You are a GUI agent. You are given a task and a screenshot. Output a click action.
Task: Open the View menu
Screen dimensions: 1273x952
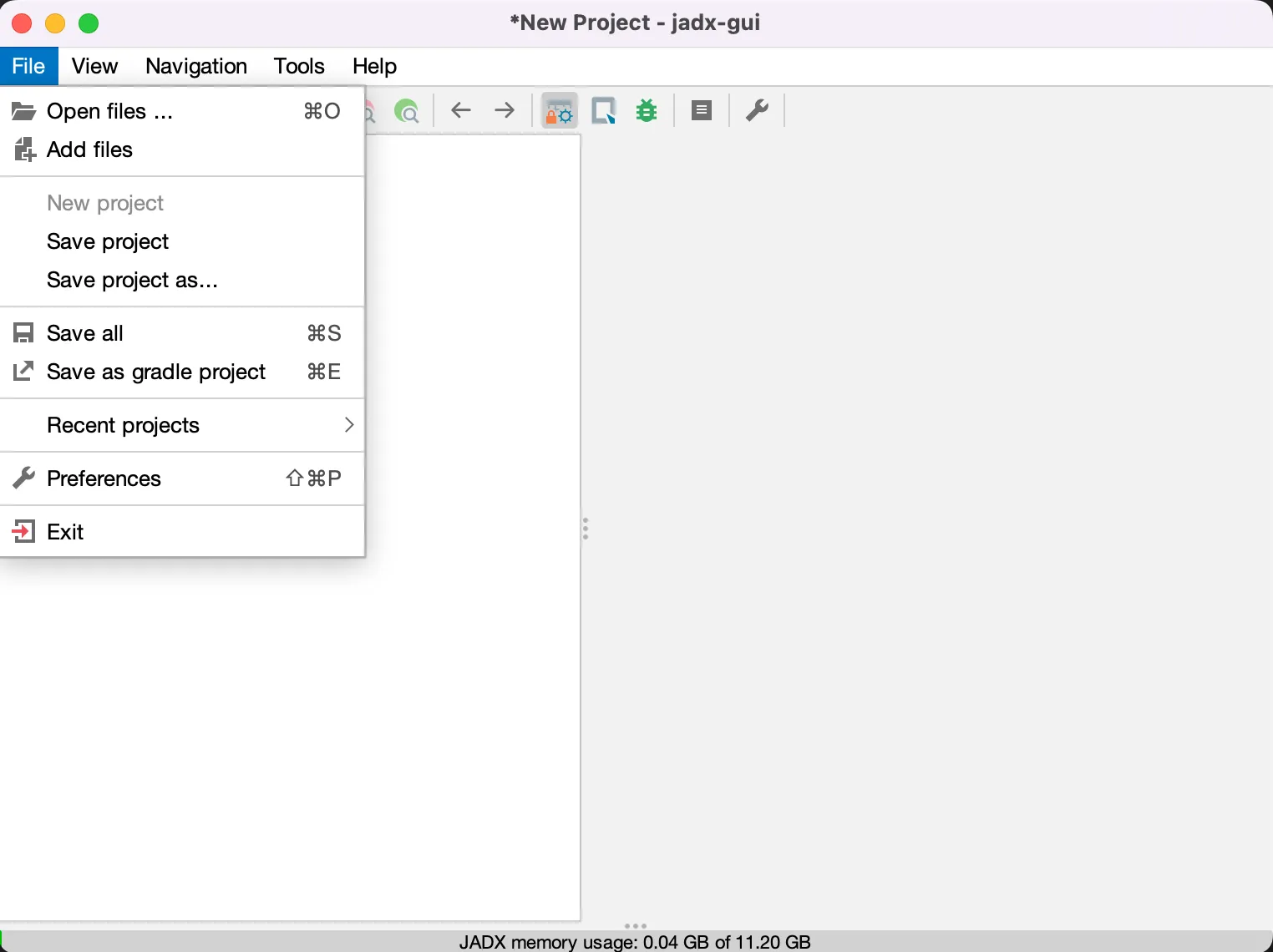pos(94,66)
